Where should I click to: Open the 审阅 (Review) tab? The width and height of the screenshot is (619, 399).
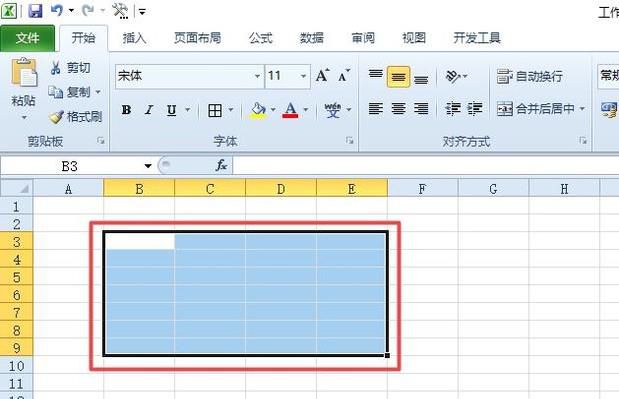(363, 38)
